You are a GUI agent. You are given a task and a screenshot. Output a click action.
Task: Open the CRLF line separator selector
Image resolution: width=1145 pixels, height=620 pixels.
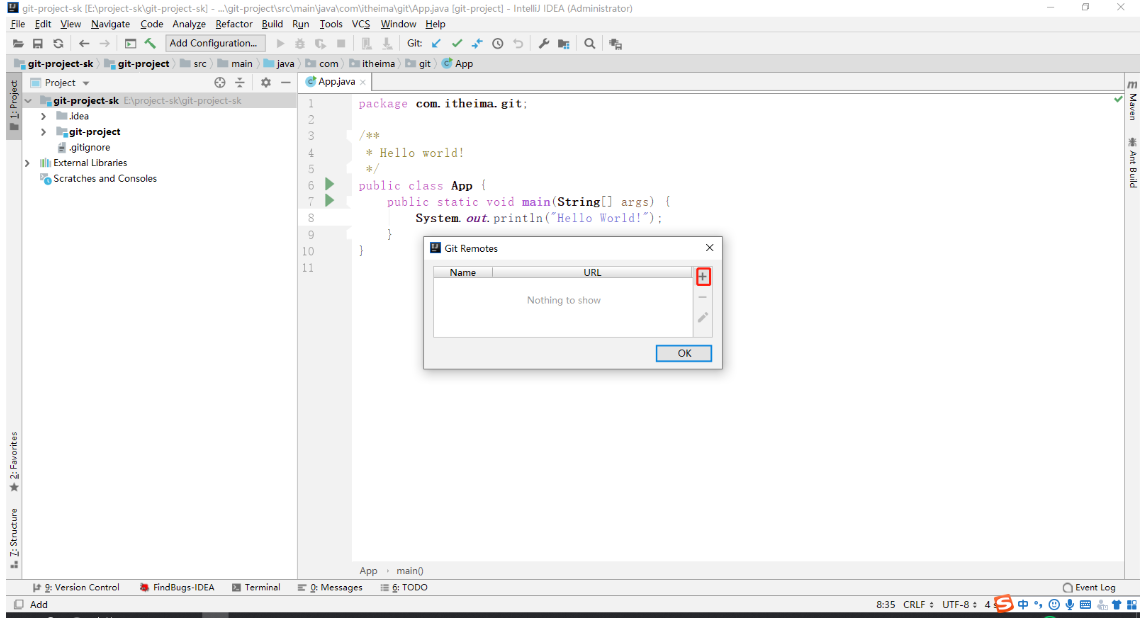[x=918, y=605]
